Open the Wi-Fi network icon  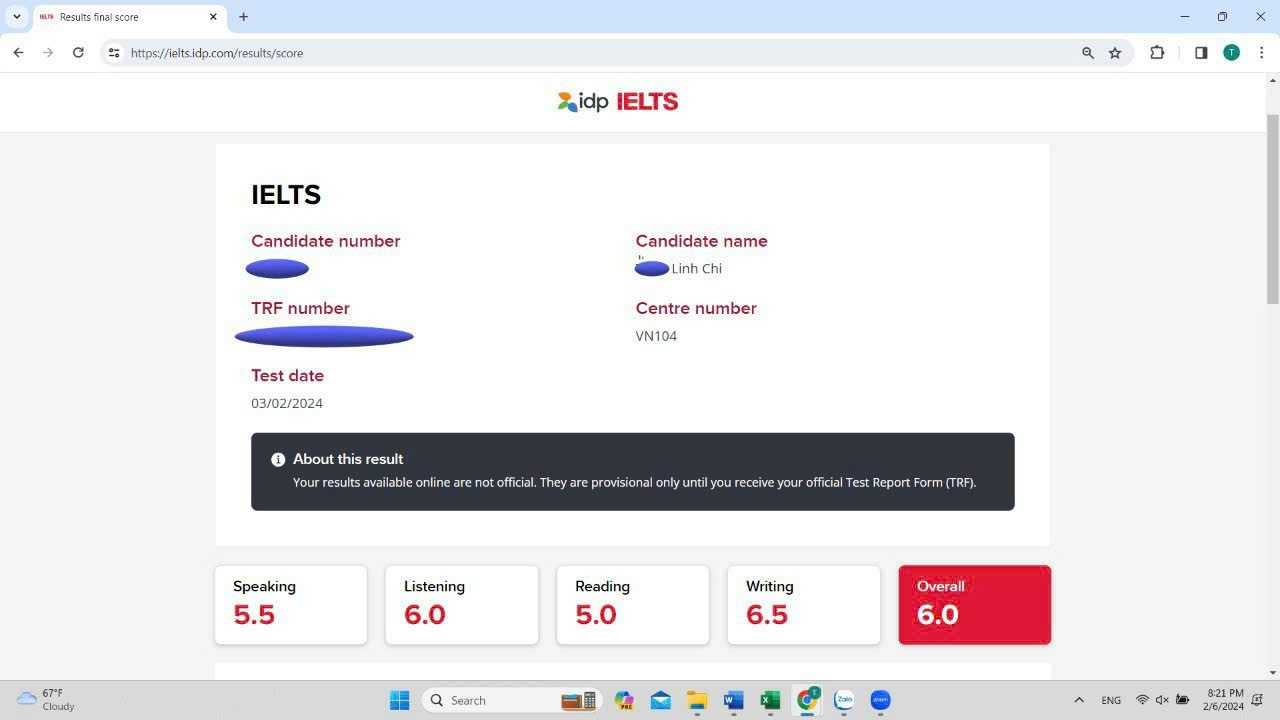point(1142,700)
